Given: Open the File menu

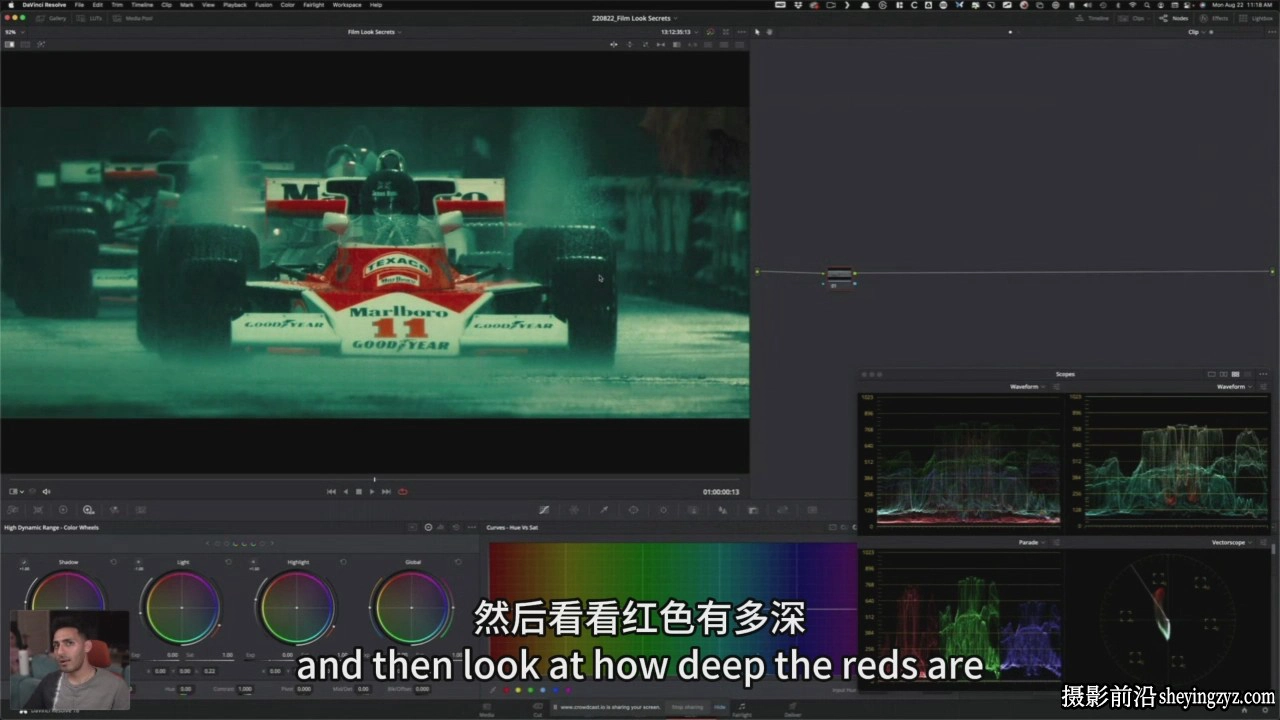Looking at the screenshot, I should (x=79, y=5).
